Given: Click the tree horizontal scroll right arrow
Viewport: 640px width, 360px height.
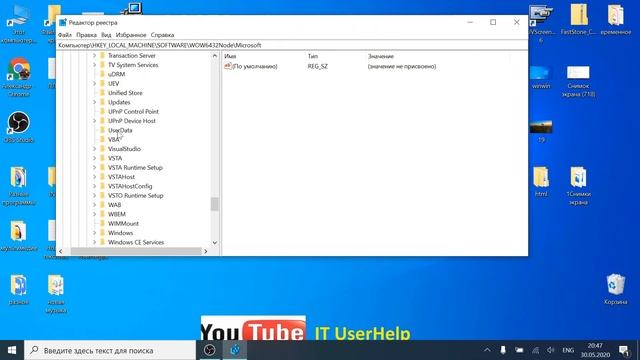Looking at the screenshot, I should (206, 251).
